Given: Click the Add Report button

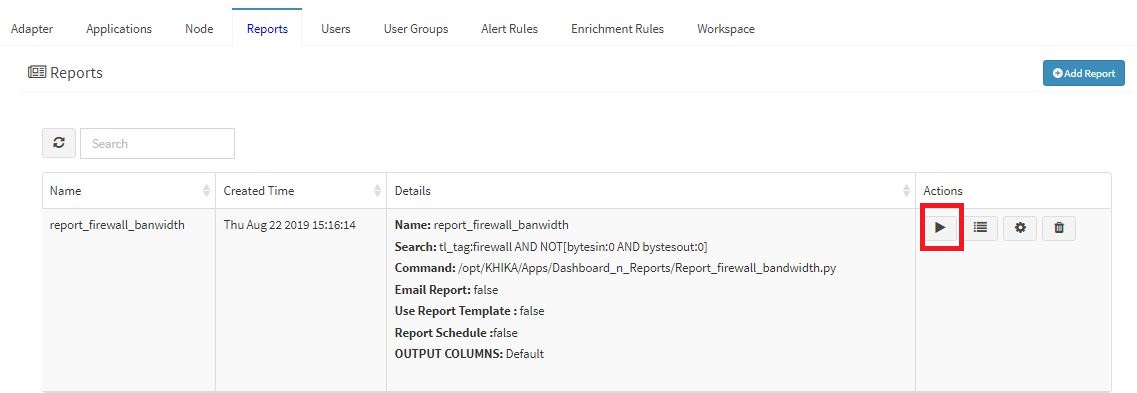Looking at the screenshot, I should [x=1083, y=73].
